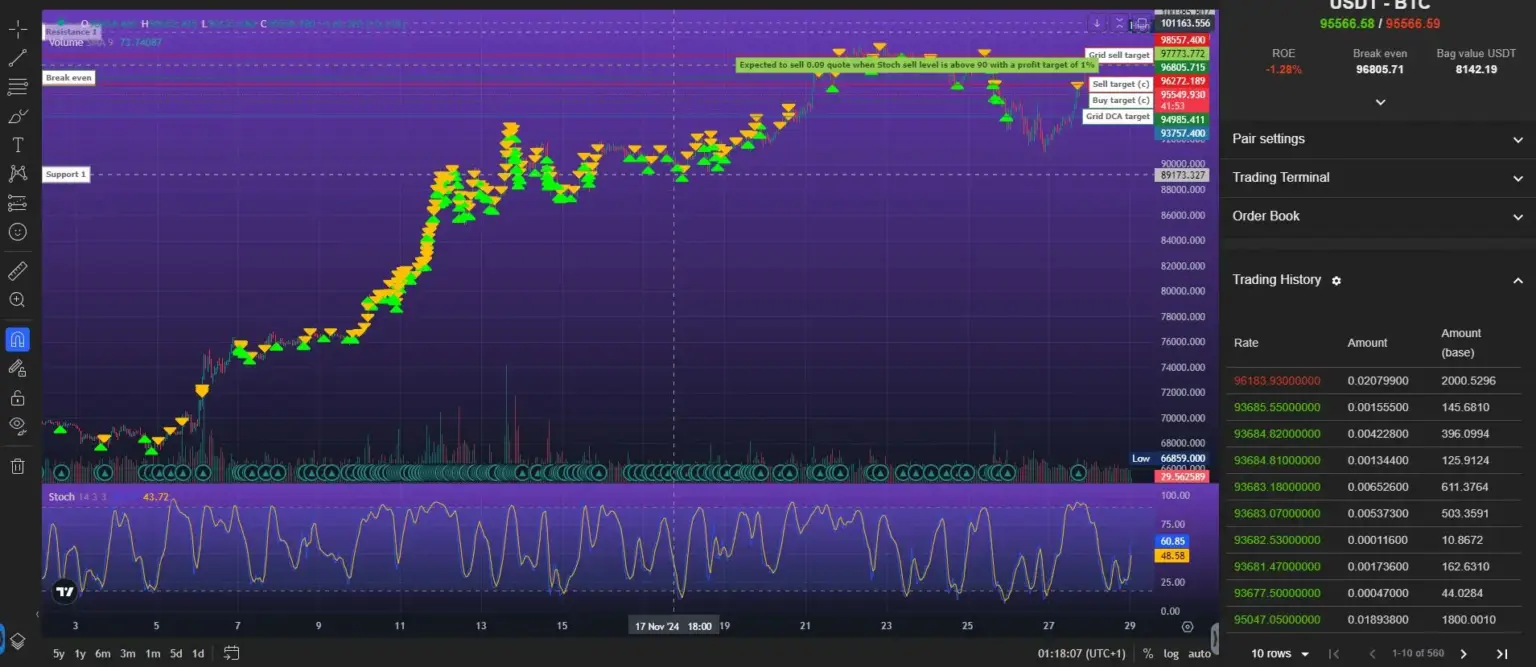Click the auto scale button

click(1199, 652)
